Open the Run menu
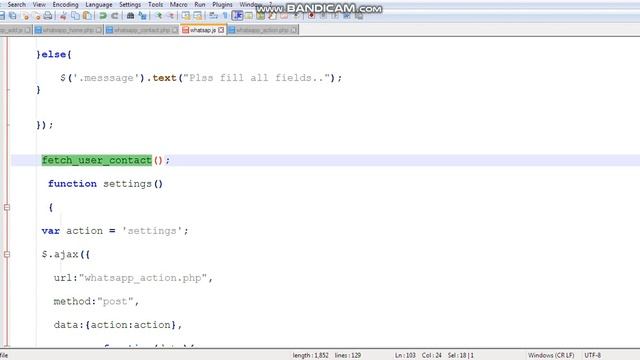This screenshot has width=640, height=360. click(x=200, y=4)
